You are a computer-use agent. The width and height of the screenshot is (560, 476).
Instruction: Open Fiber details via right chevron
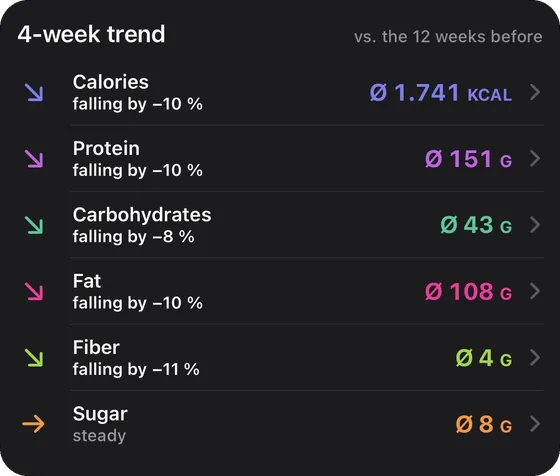[x=535, y=358]
